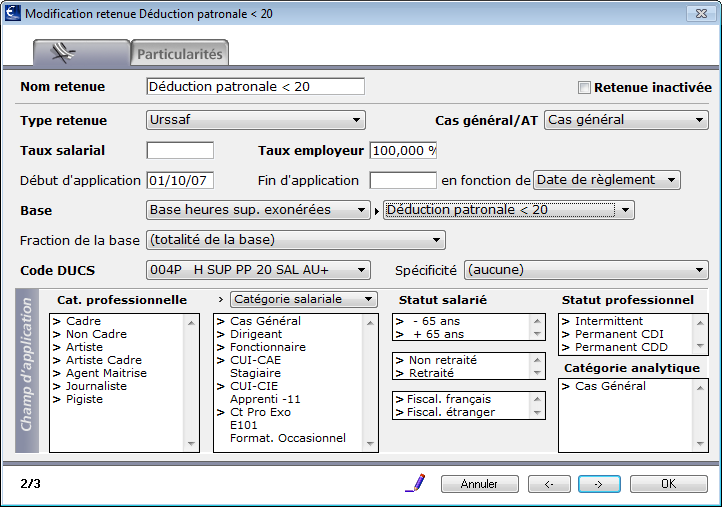Image resolution: width=722 pixels, height=507 pixels.
Task: Click the Annuler button
Action: pyautogui.click(x=479, y=484)
